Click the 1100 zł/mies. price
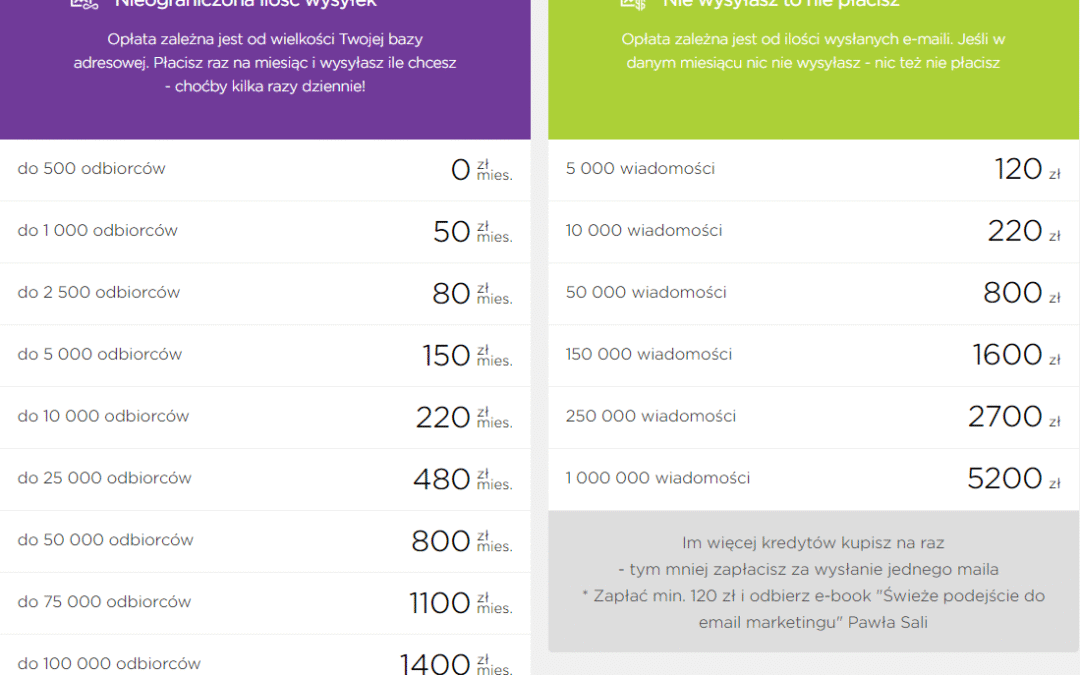Viewport: 1080px width, 675px height. 461,603
